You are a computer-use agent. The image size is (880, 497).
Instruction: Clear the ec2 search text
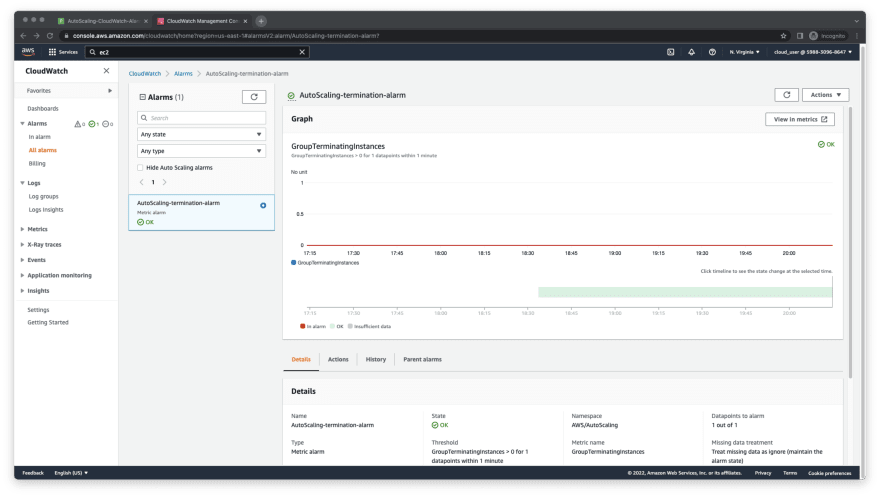click(302, 52)
